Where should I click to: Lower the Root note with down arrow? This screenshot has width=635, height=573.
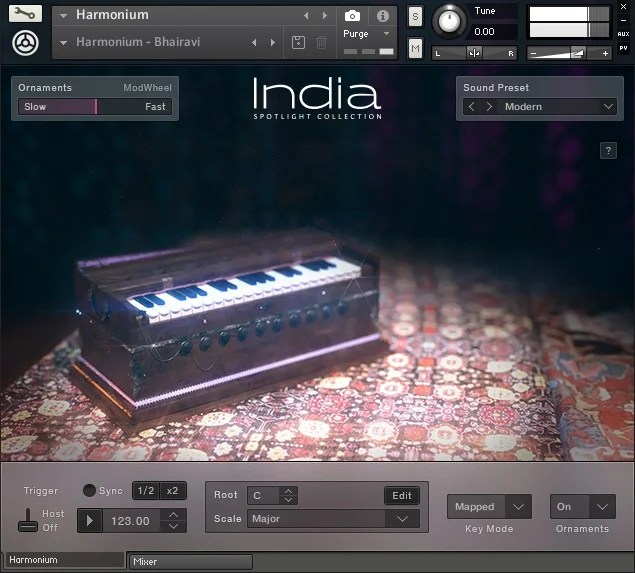[x=288, y=500]
